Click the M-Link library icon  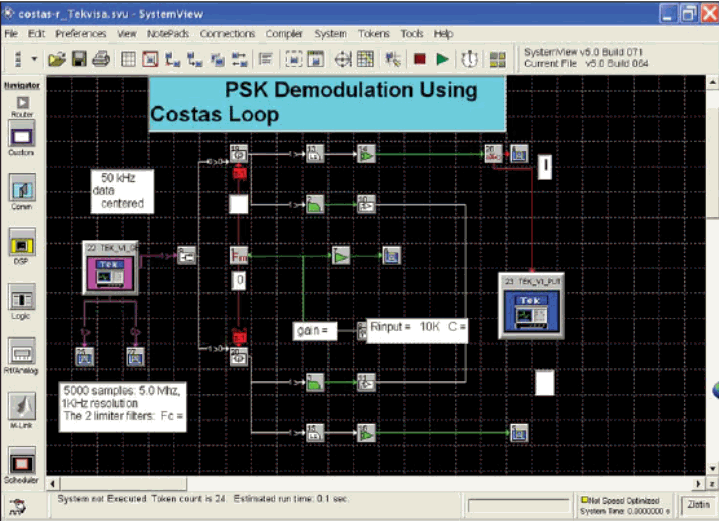tap(21, 406)
